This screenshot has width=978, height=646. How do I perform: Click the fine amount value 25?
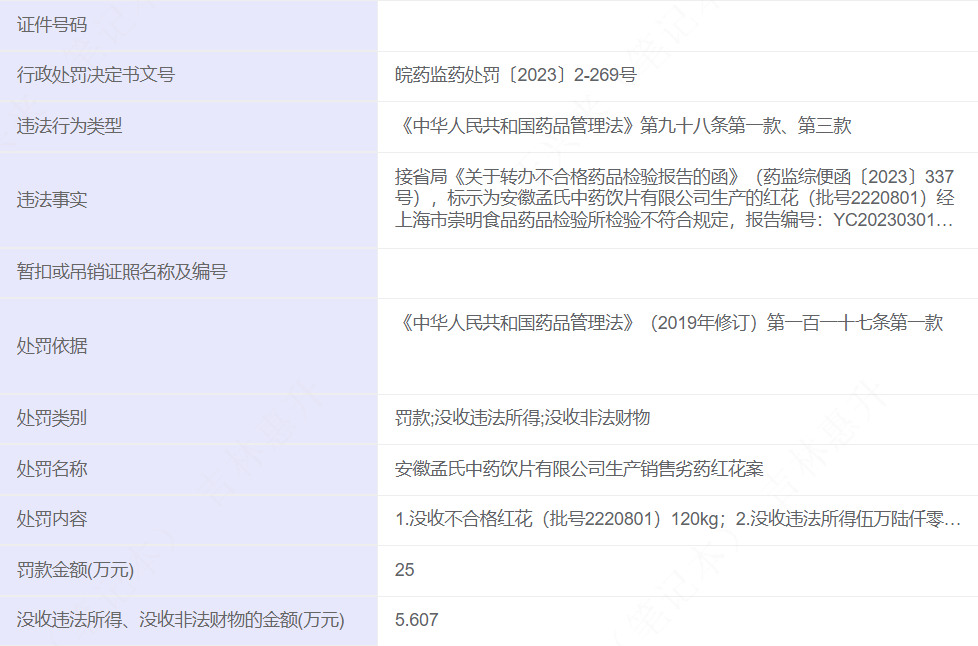click(405, 570)
